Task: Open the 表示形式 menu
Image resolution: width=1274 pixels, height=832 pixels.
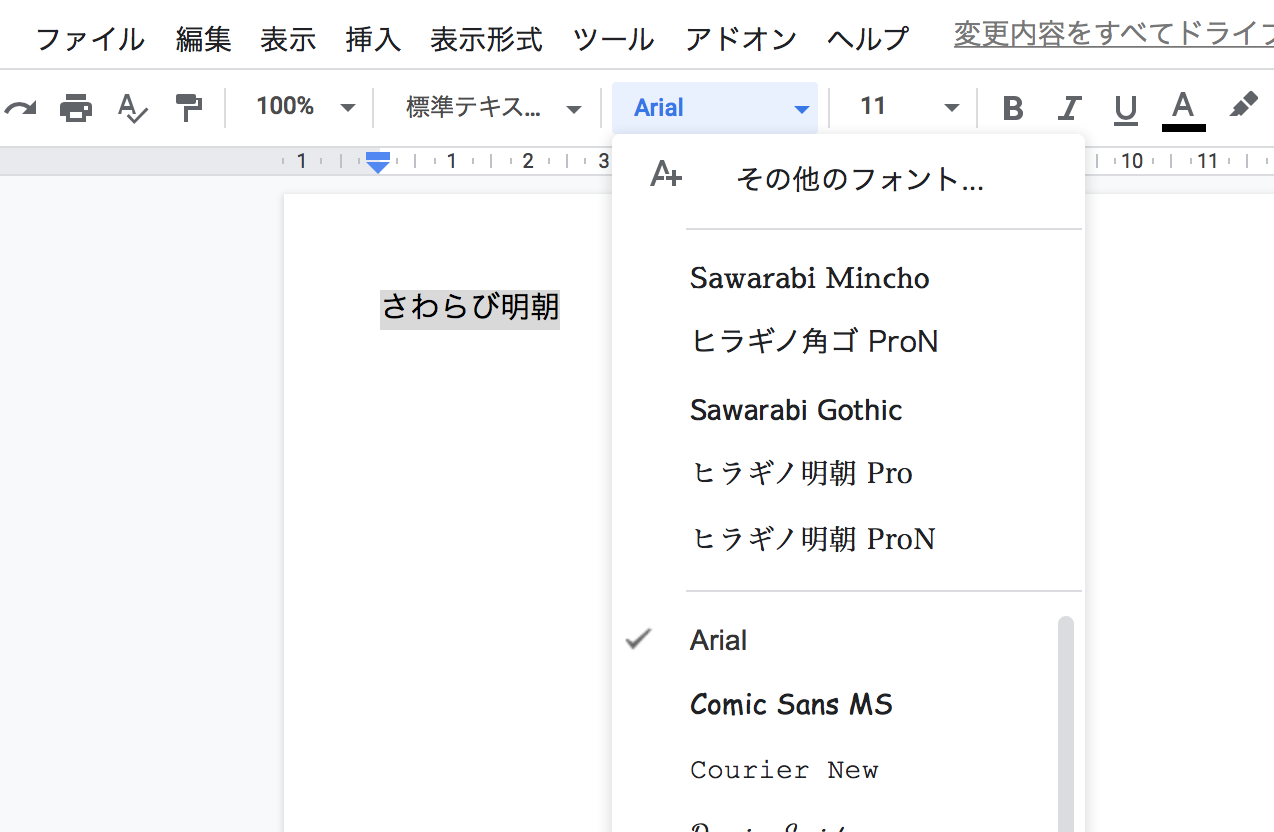Action: tap(487, 40)
